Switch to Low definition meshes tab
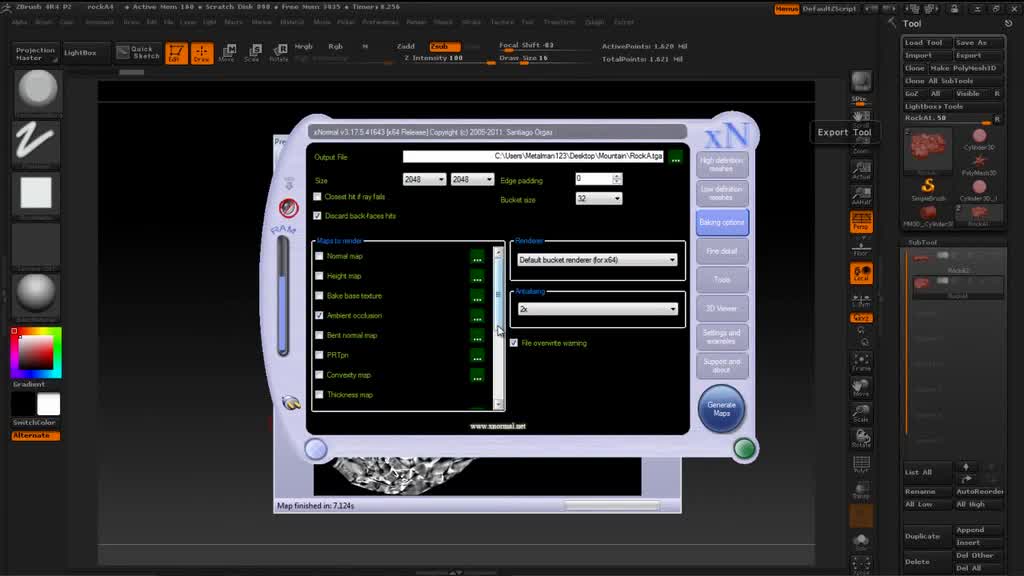1024x576 pixels. tap(722, 193)
